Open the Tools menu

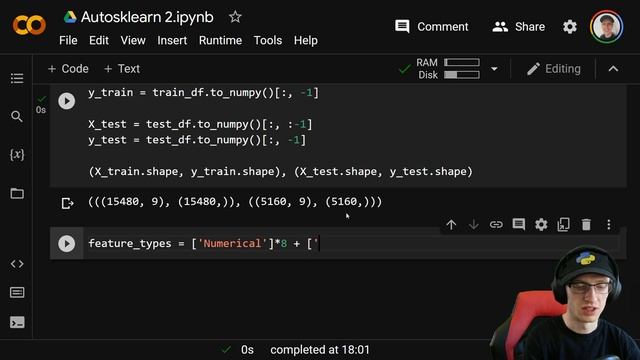(x=268, y=40)
